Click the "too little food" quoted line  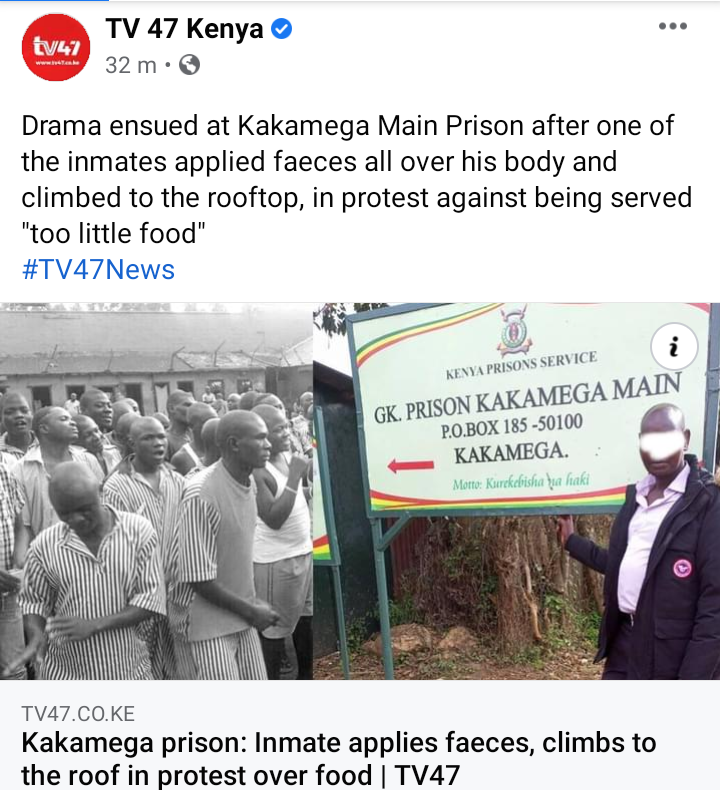(x=113, y=233)
